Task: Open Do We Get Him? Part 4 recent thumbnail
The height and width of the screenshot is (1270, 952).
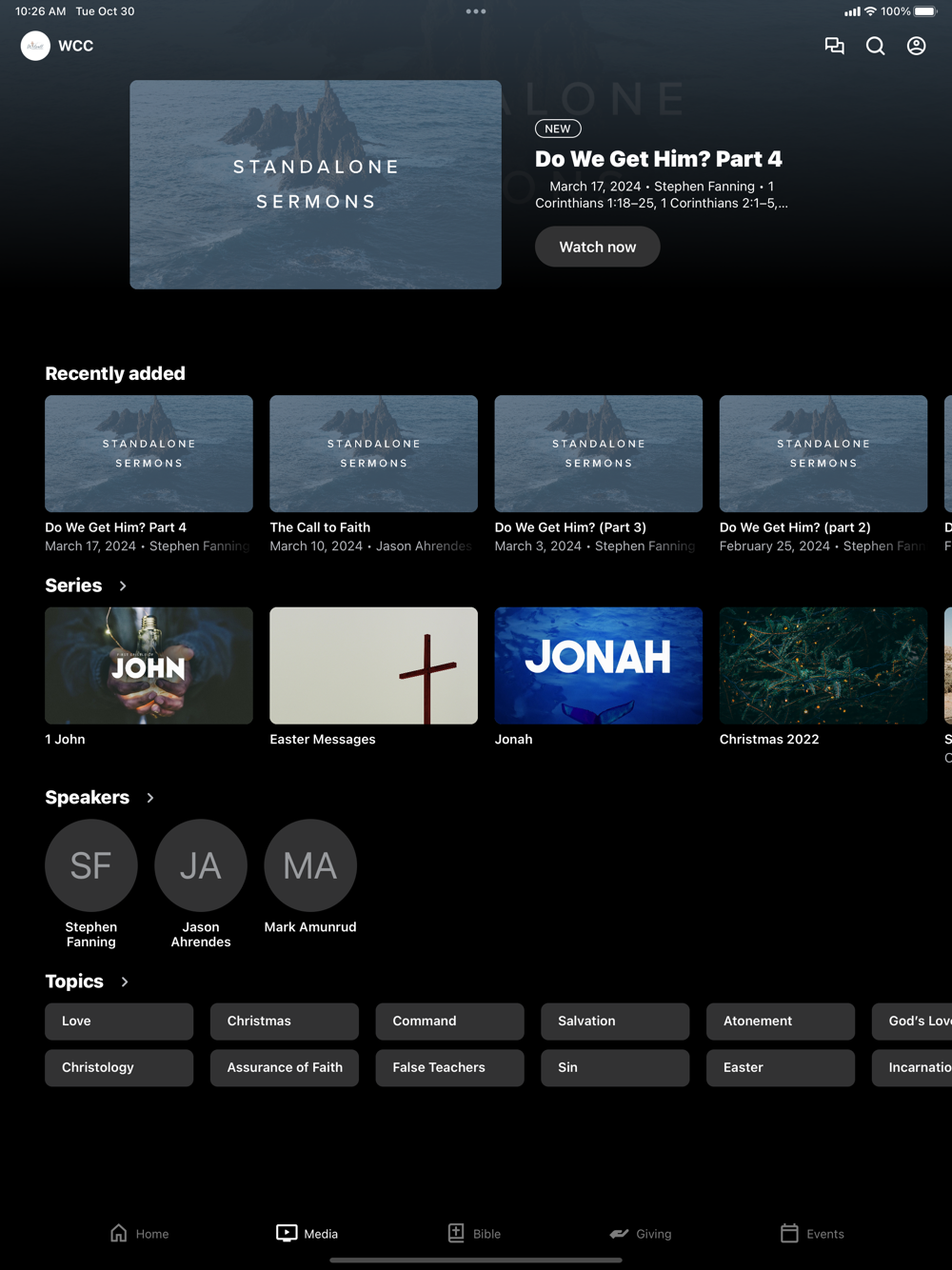Action: (149, 454)
